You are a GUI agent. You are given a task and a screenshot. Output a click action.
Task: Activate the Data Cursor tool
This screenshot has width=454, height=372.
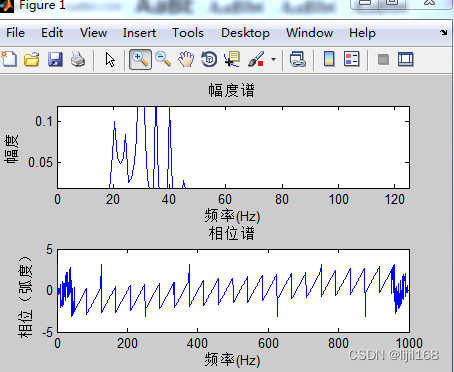(x=232, y=60)
